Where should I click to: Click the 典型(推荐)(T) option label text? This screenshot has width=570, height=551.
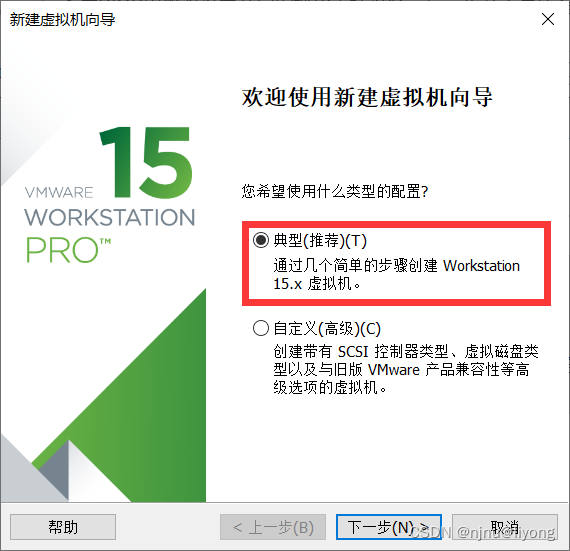tap(320, 240)
